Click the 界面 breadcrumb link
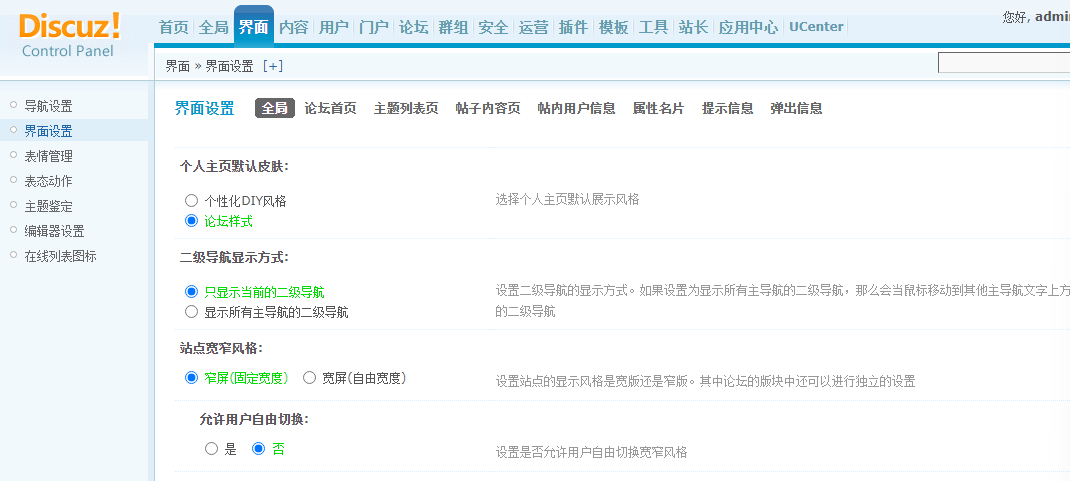This screenshot has height=481, width=1070. (177, 66)
